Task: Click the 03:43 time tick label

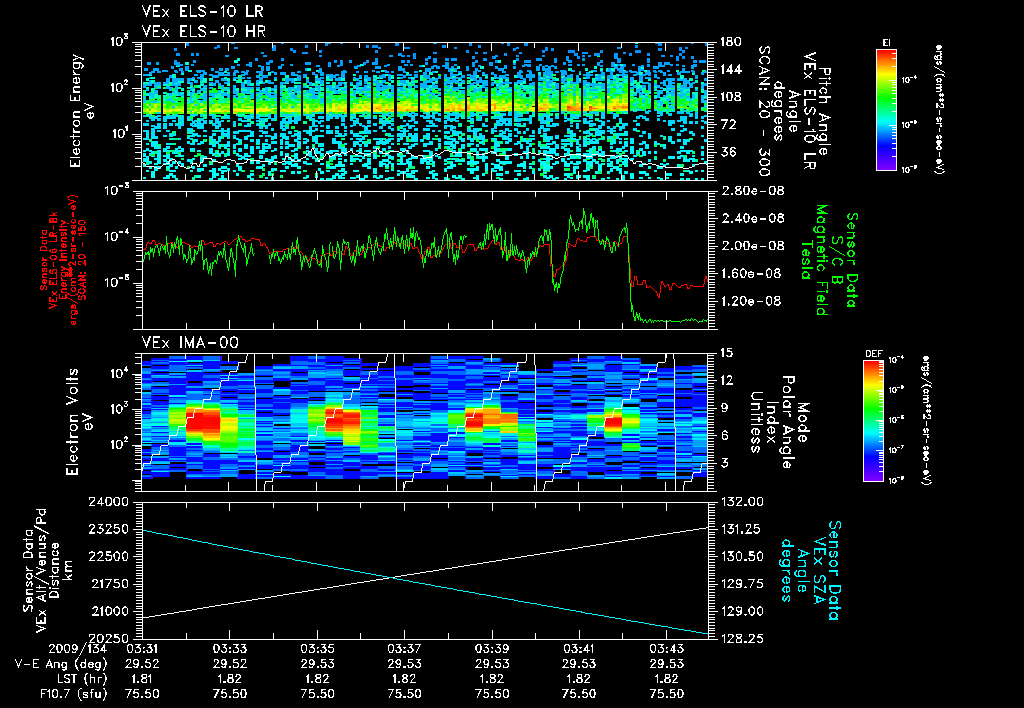Action: click(667, 649)
